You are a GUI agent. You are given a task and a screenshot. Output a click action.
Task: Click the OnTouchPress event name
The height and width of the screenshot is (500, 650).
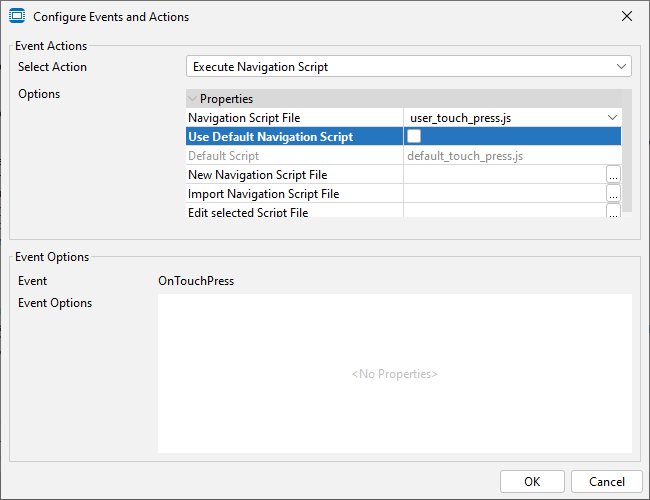click(x=196, y=281)
